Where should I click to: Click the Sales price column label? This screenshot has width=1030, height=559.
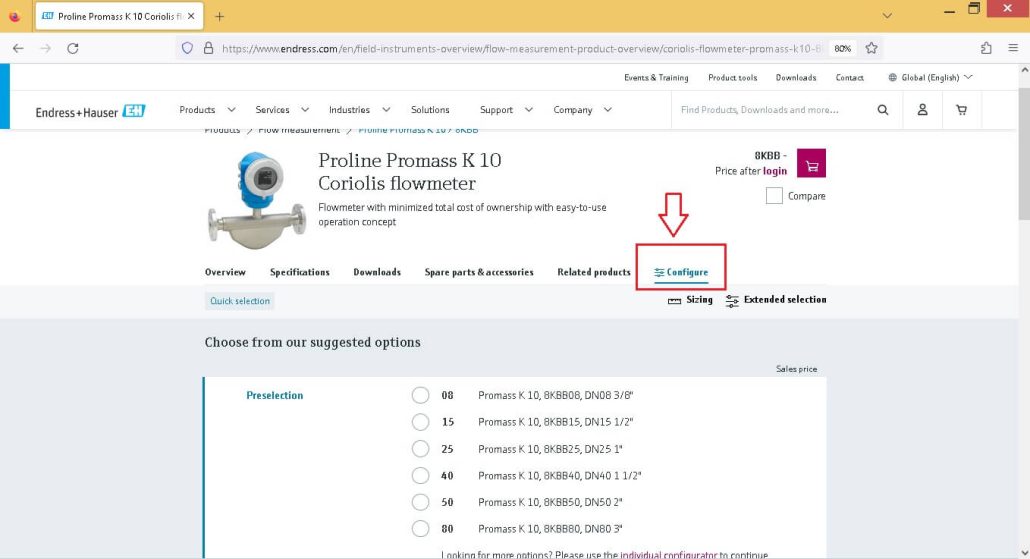[x=796, y=369]
